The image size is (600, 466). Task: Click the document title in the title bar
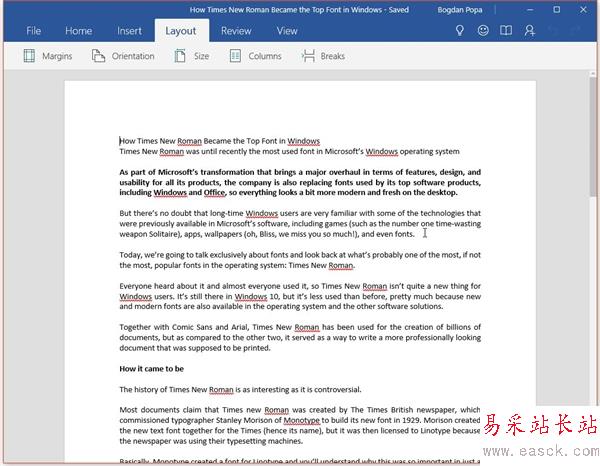pyautogui.click(x=299, y=10)
